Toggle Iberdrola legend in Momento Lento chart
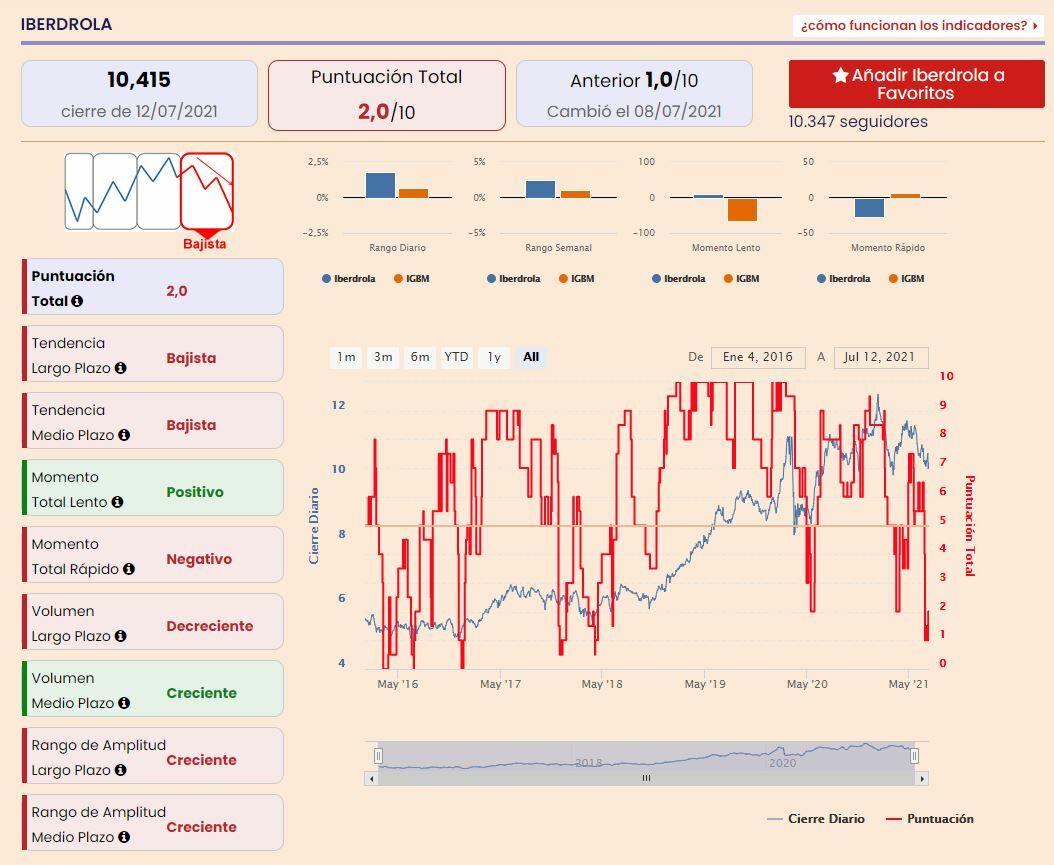 (x=679, y=278)
